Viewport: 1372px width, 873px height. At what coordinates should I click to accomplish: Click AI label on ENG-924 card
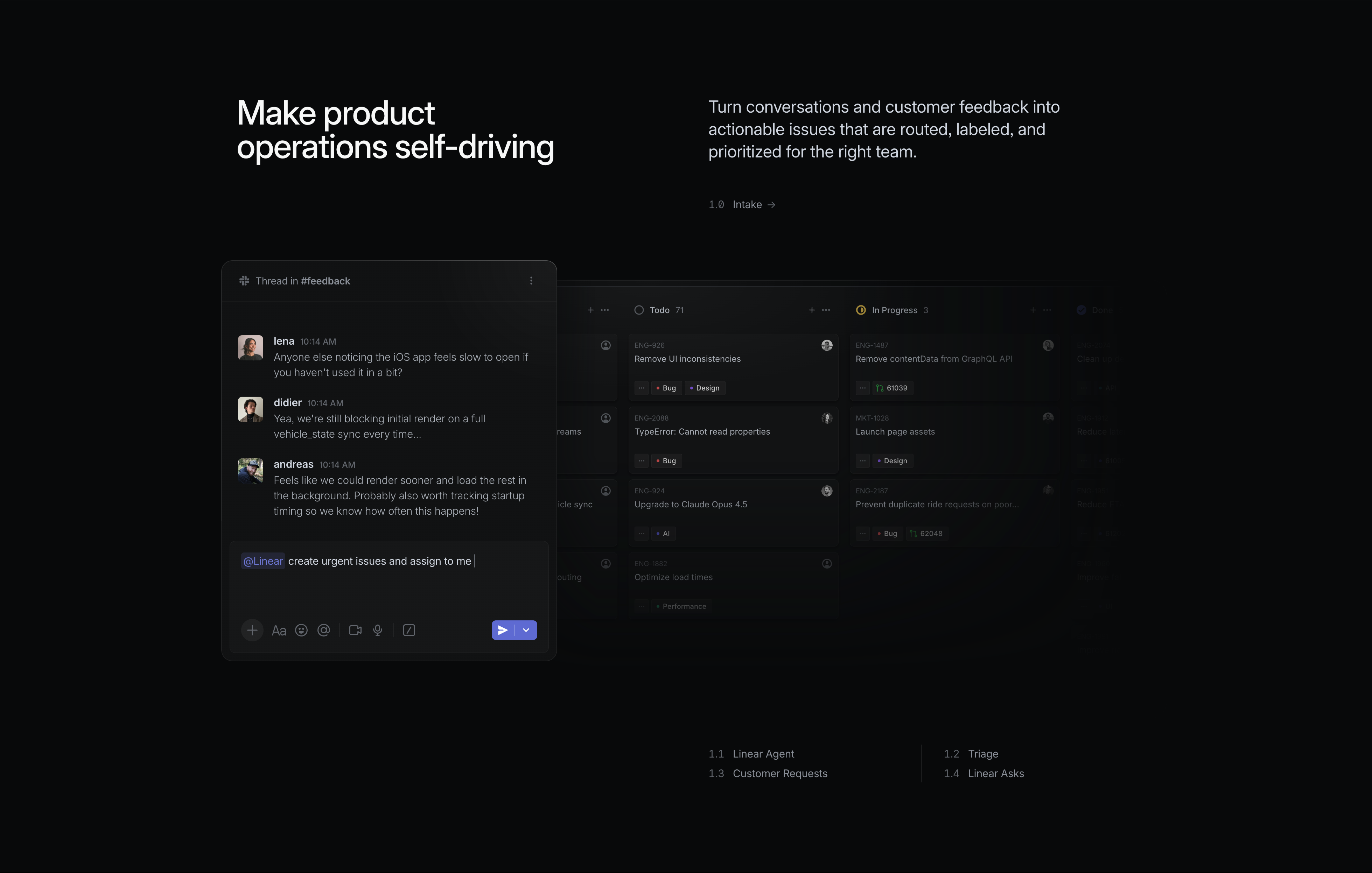(x=663, y=534)
